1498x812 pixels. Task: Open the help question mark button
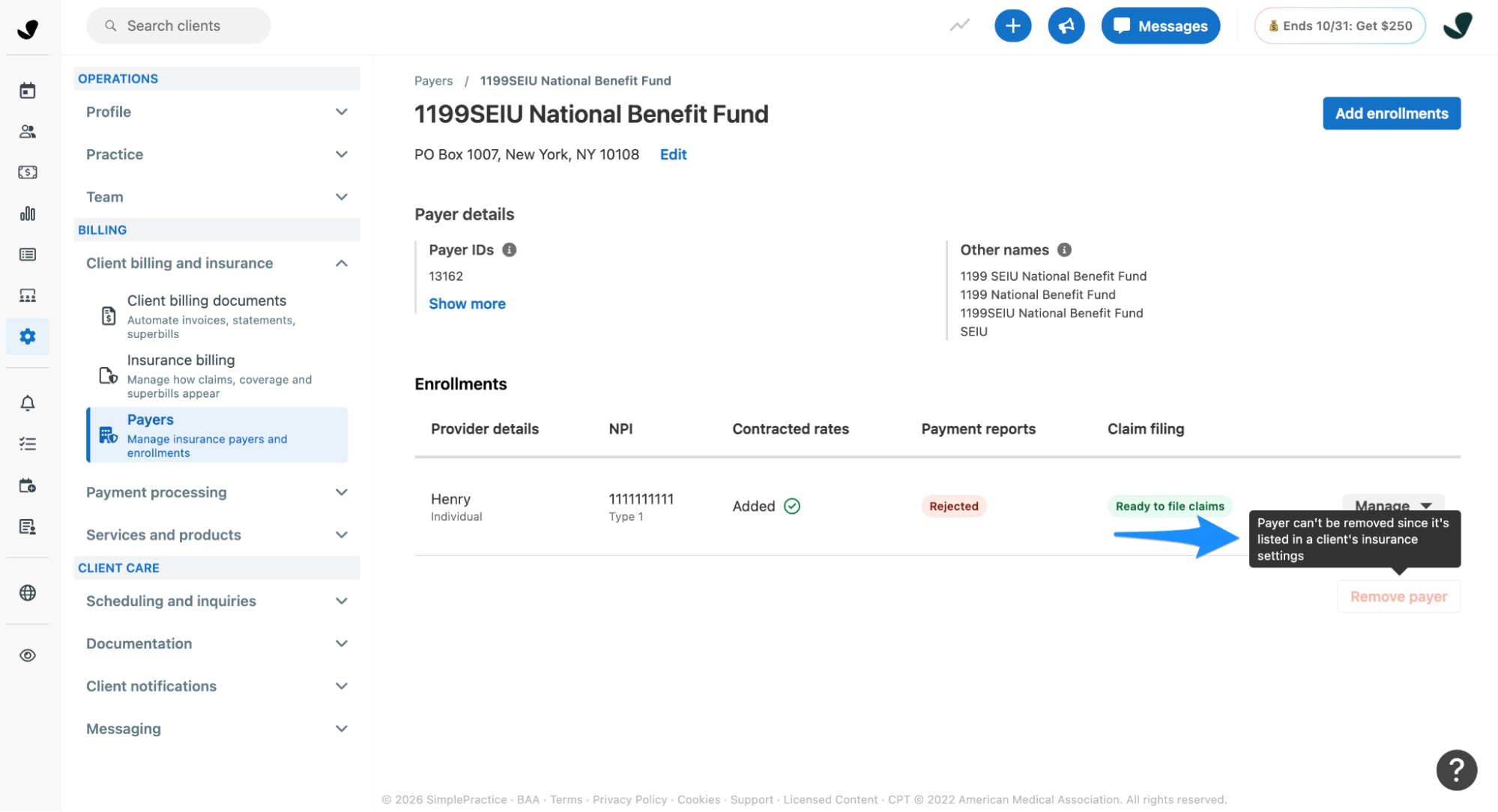1456,769
